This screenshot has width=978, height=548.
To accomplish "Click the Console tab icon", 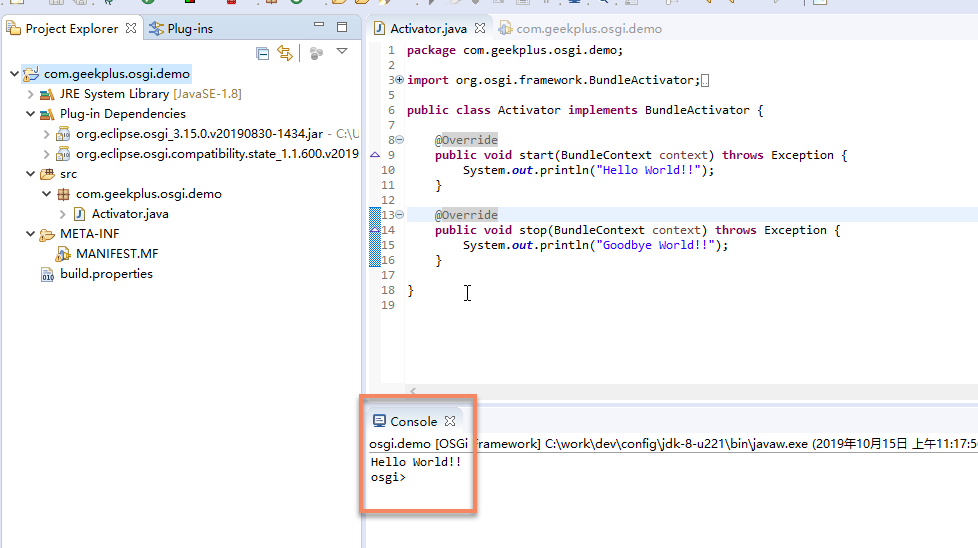I will 379,421.
